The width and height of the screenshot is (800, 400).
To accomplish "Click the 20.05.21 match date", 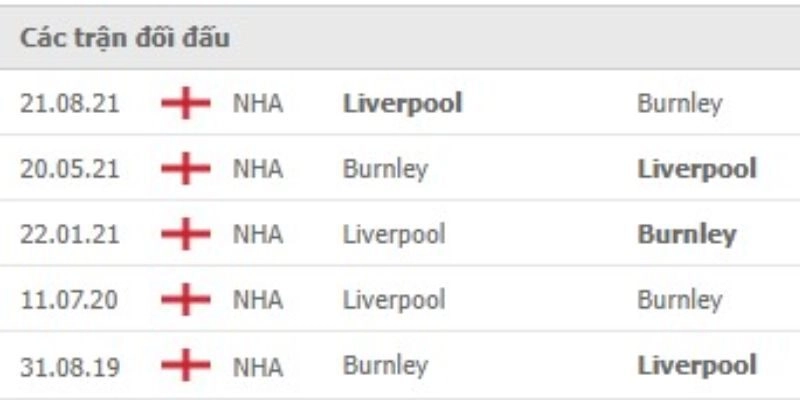I will (70, 169).
